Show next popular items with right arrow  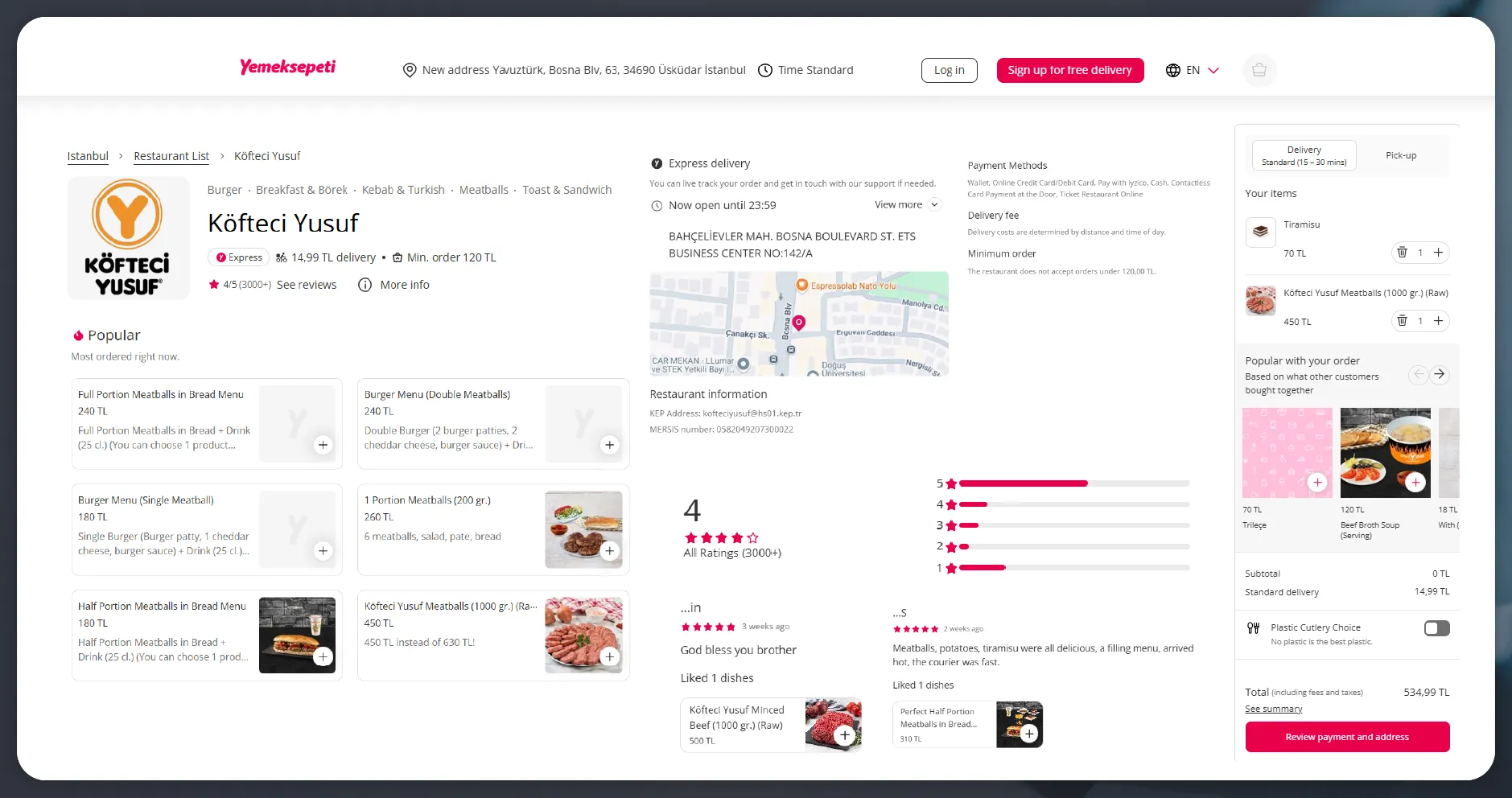point(1439,374)
